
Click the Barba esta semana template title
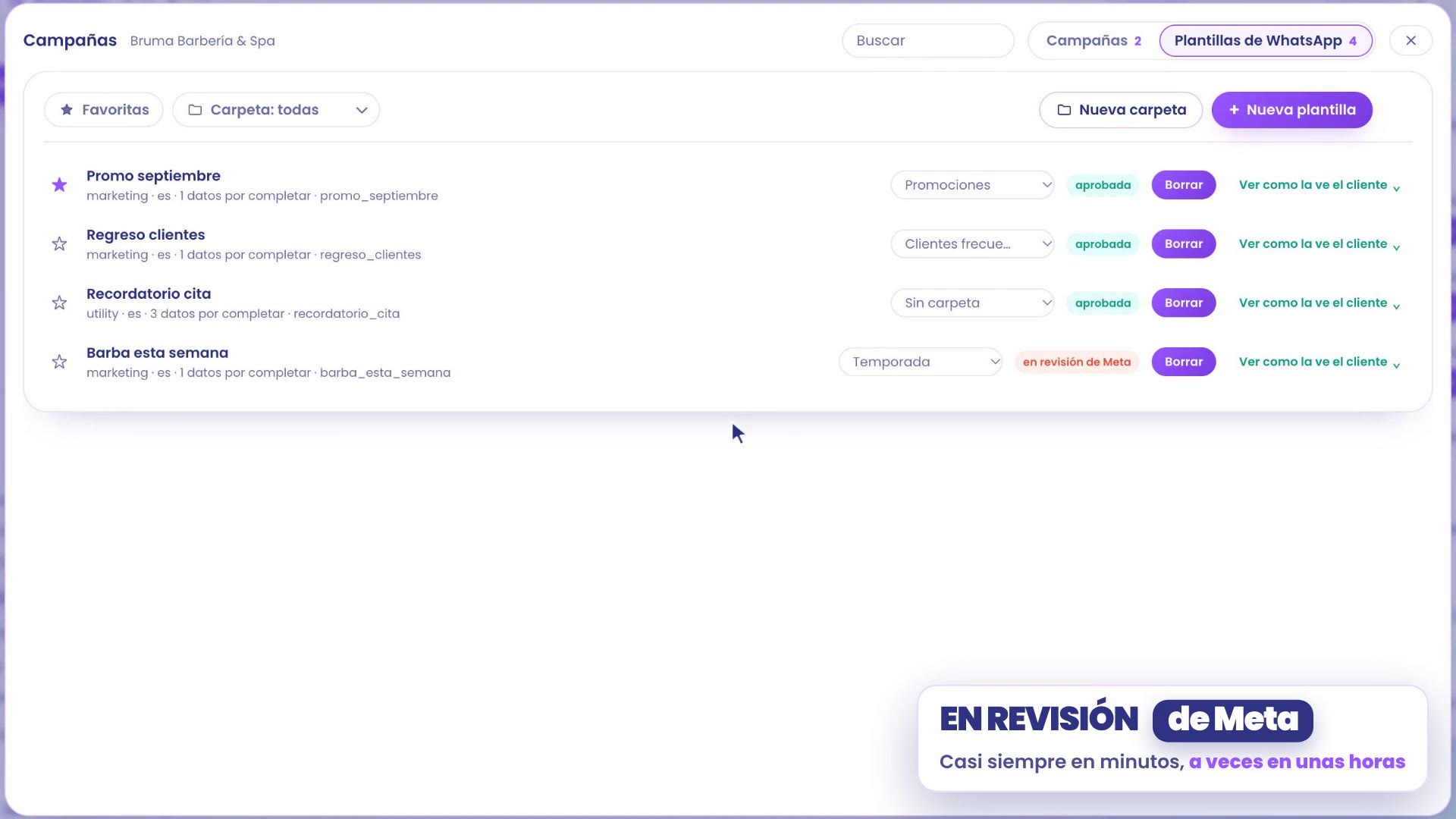[x=157, y=353]
